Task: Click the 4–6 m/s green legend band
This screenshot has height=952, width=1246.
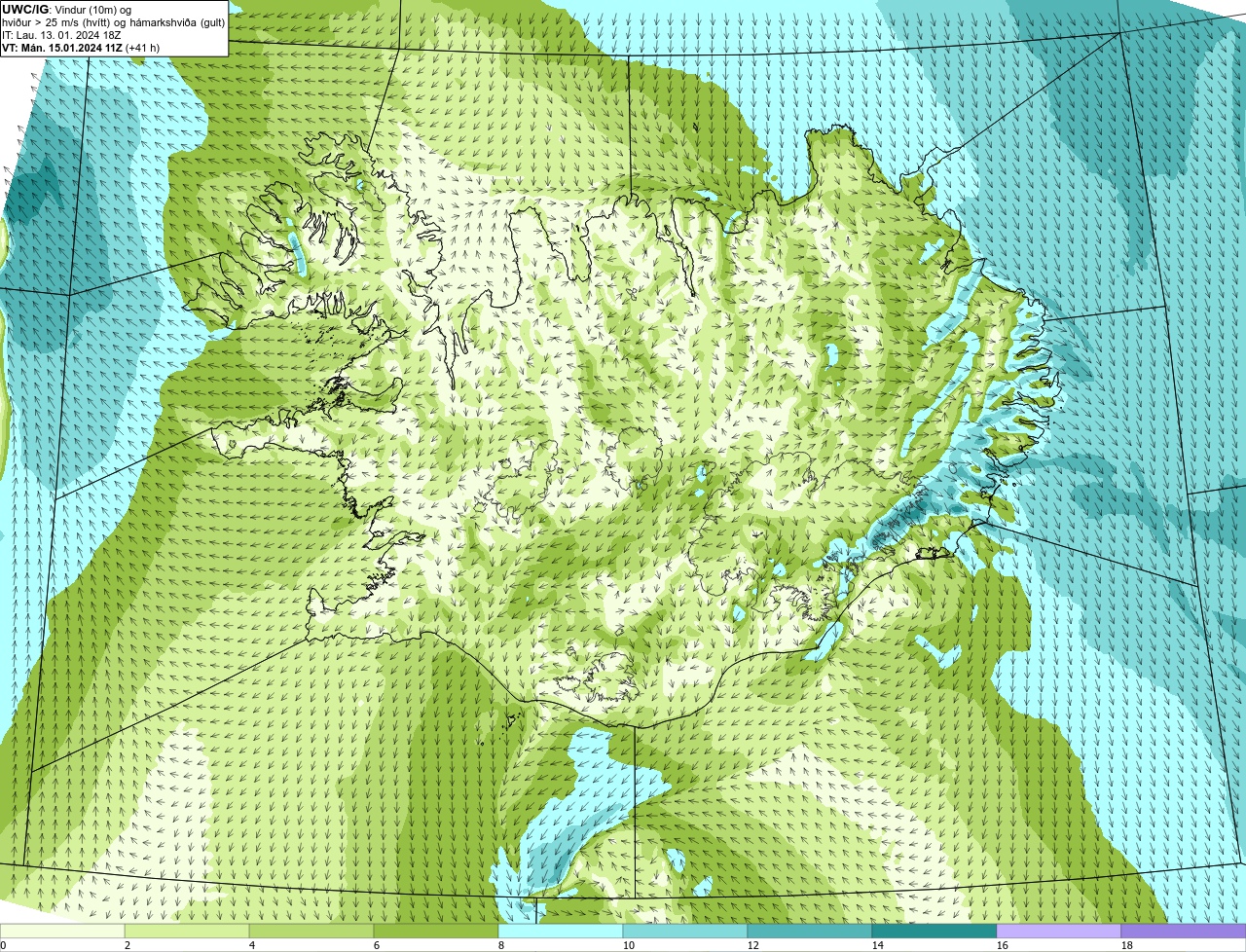Action: tap(311, 931)
